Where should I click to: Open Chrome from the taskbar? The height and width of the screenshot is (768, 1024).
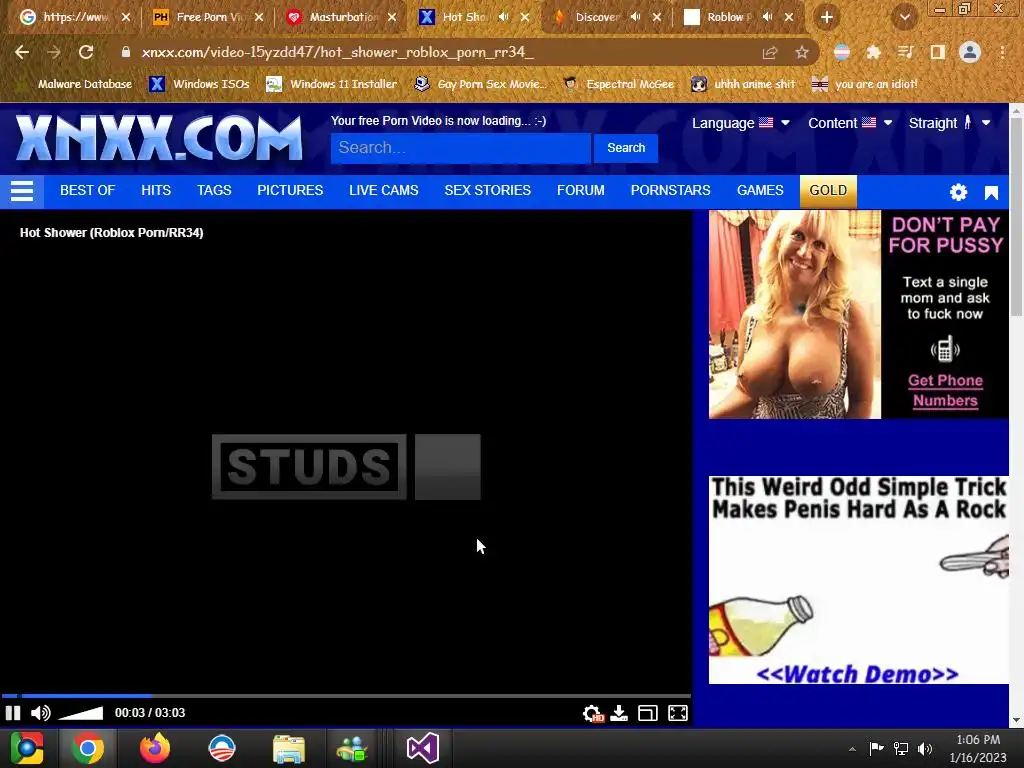88,748
